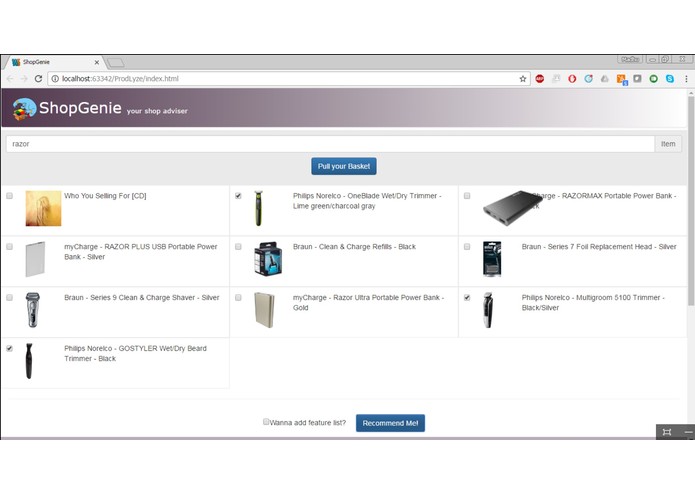
Task: Check Braun Series 9 Clean & Charge Shaver
Action: tap(9, 298)
